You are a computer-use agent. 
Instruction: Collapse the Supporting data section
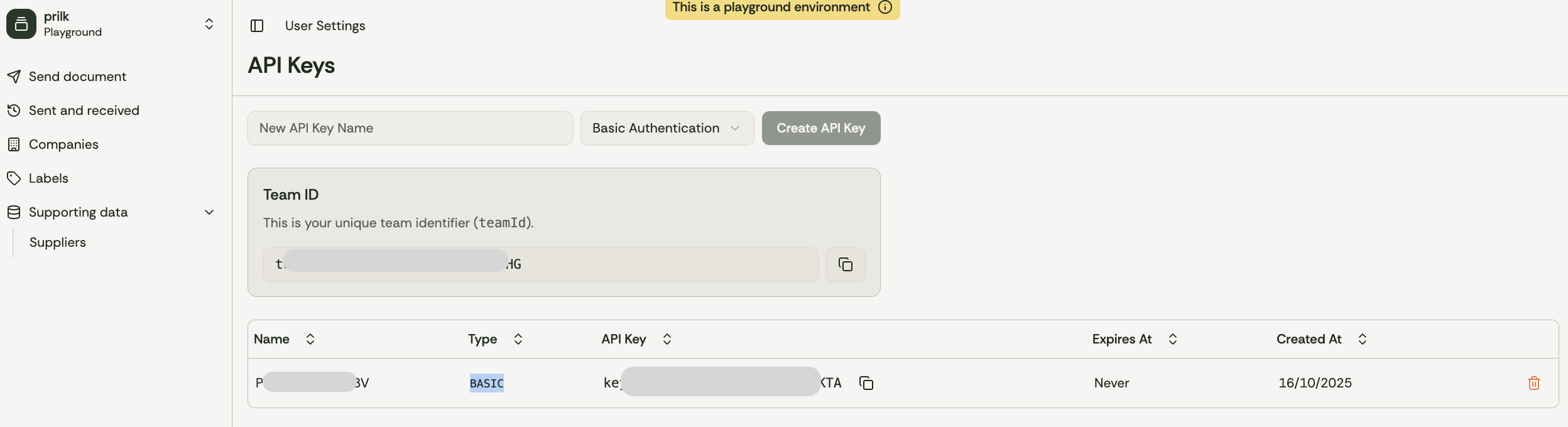pyautogui.click(x=209, y=212)
